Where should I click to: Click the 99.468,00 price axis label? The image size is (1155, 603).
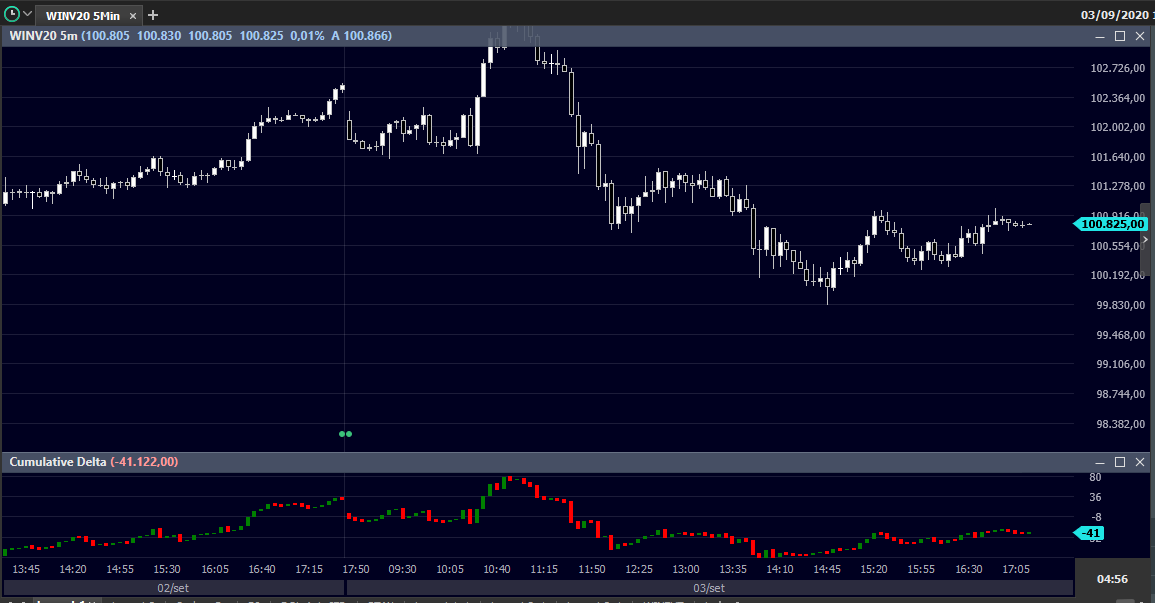click(1120, 335)
